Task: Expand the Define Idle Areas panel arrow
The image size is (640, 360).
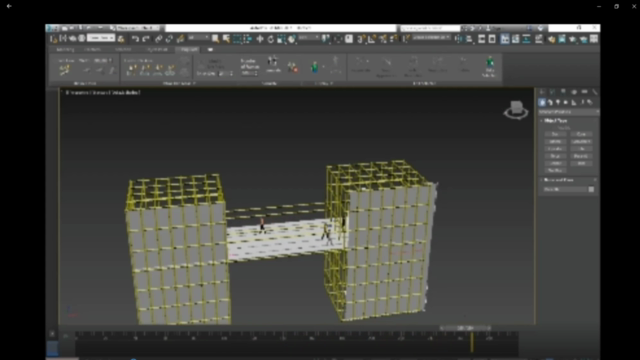Action: (194, 83)
